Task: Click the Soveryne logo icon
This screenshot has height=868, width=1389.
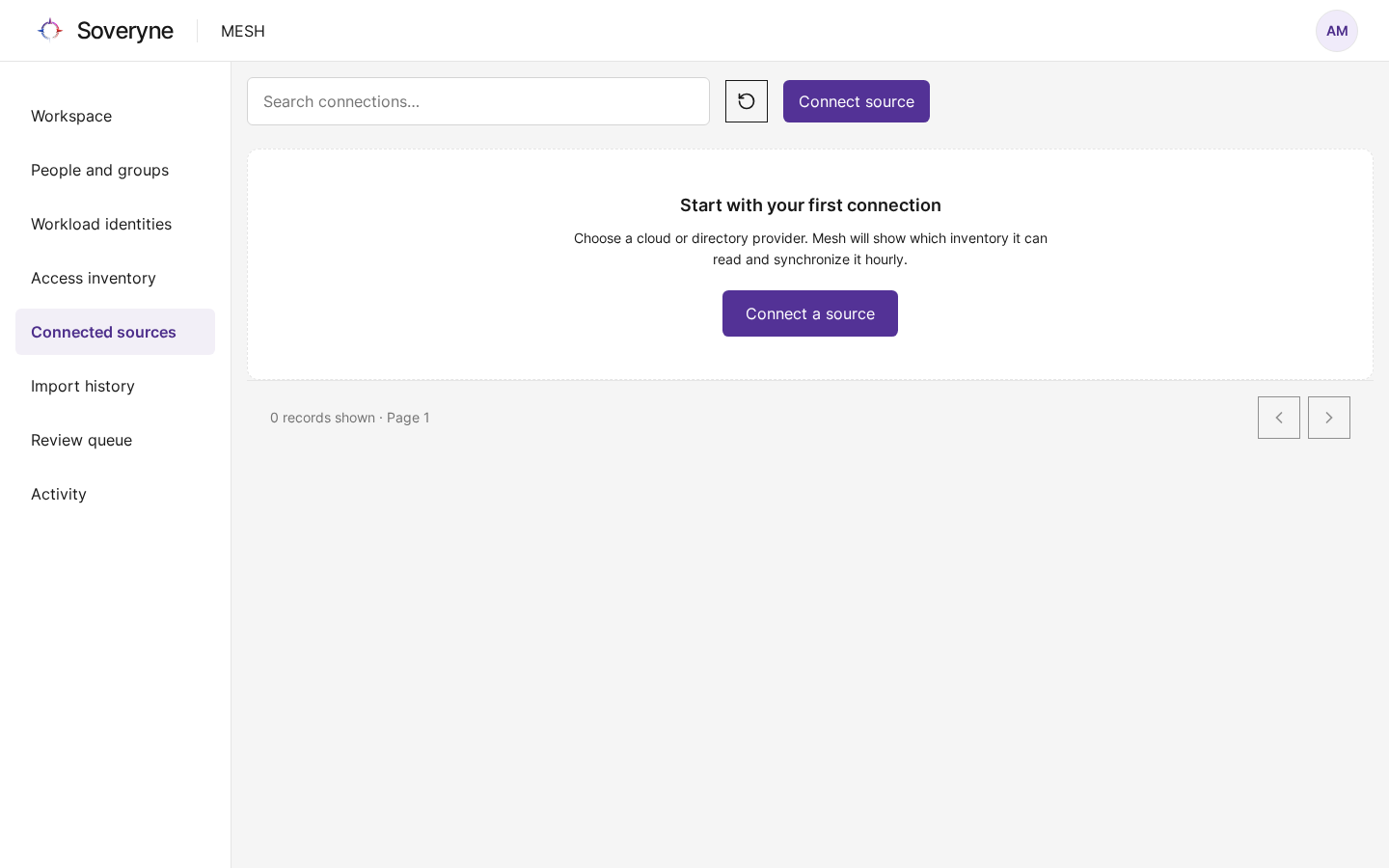Action: pos(49,30)
